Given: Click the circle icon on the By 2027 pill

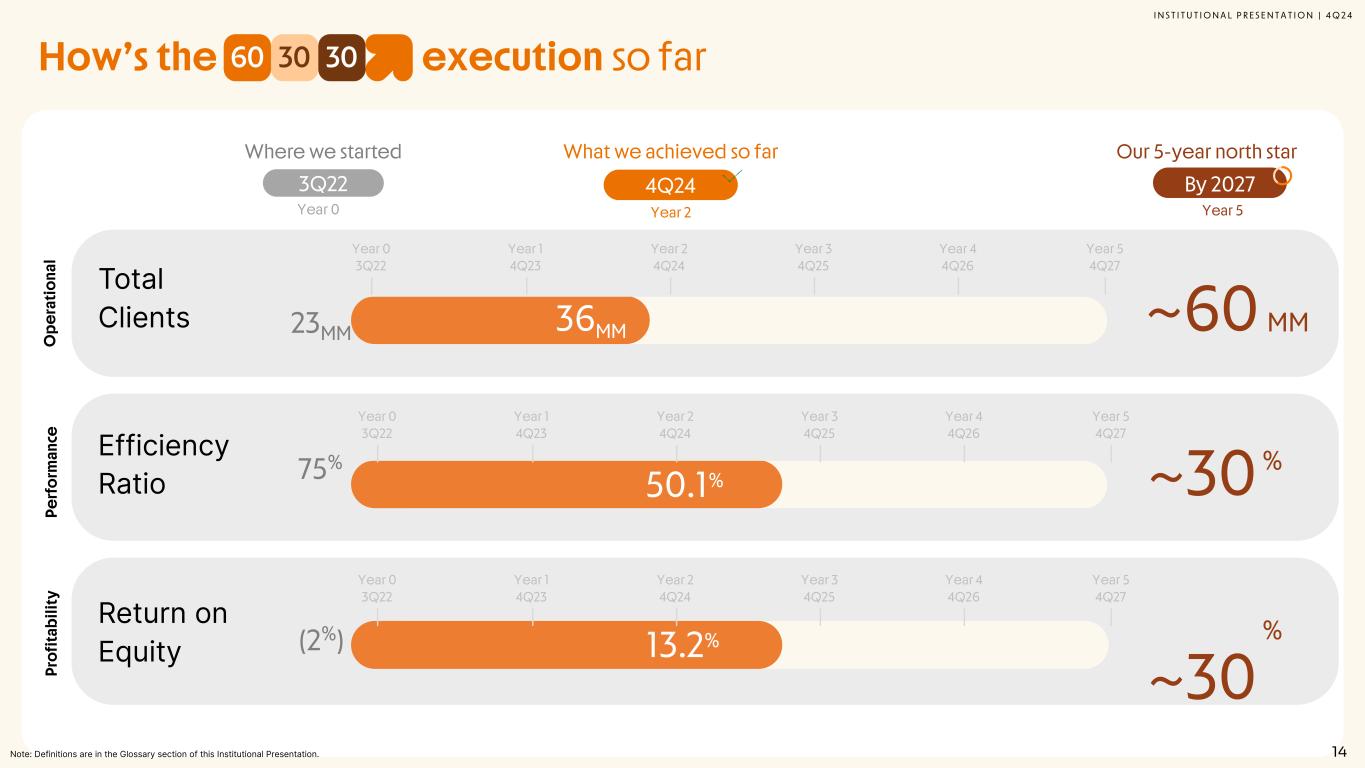Looking at the screenshot, I should click(x=1284, y=176).
